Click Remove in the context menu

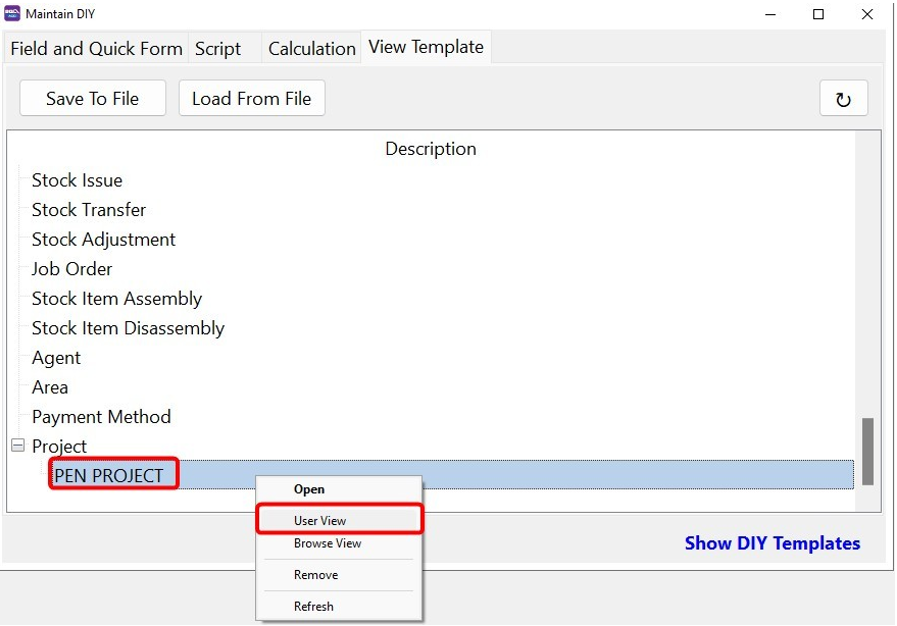coord(315,575)
